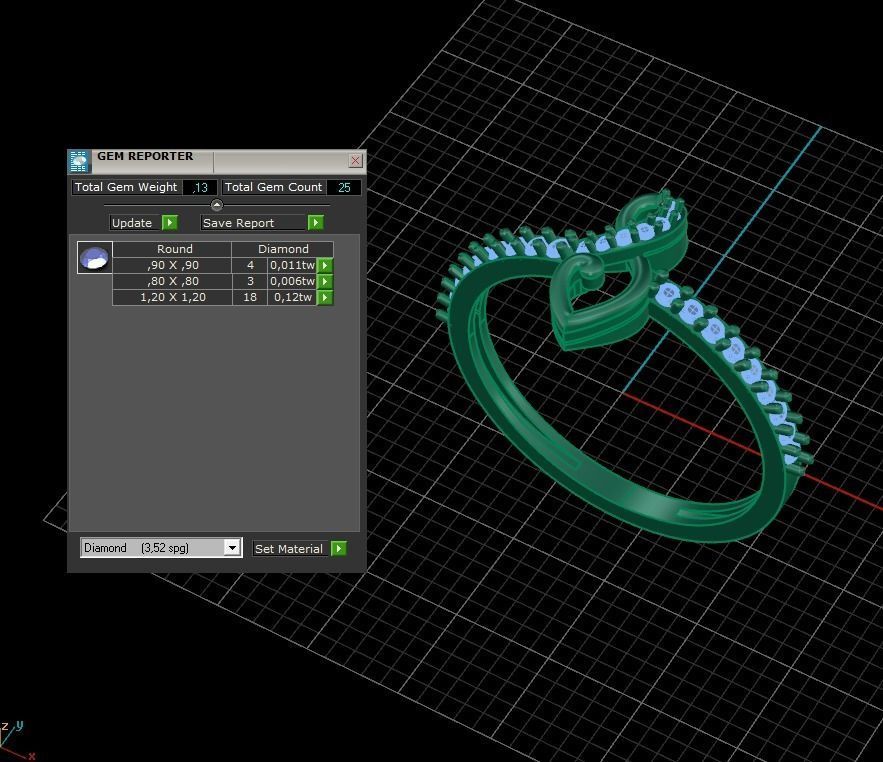
Task: Click the green arrow for 1,20 X 1,20 row
Action: click(325, 297)
